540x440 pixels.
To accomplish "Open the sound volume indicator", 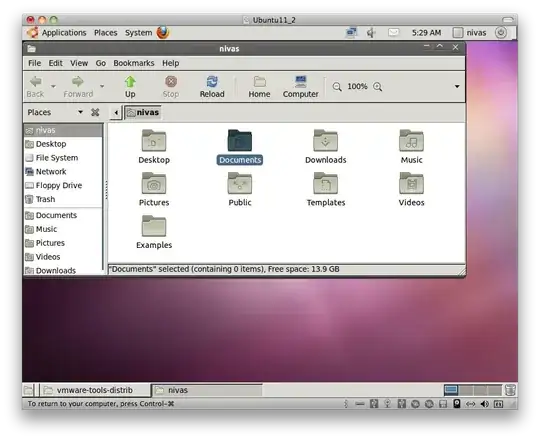I will coord(371,33).
